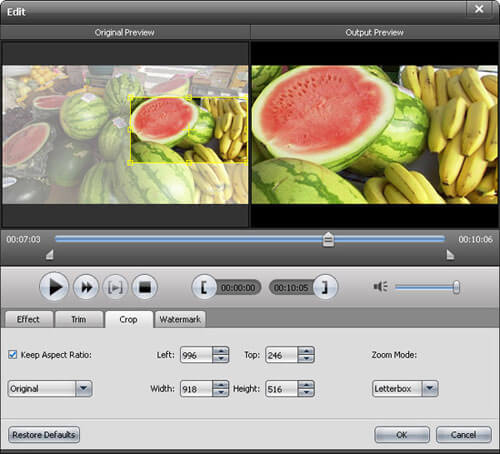Increase the Top value with up arrow
This screenshot has height=454, width=500.
pyautogui.click(x=306, y=351)
